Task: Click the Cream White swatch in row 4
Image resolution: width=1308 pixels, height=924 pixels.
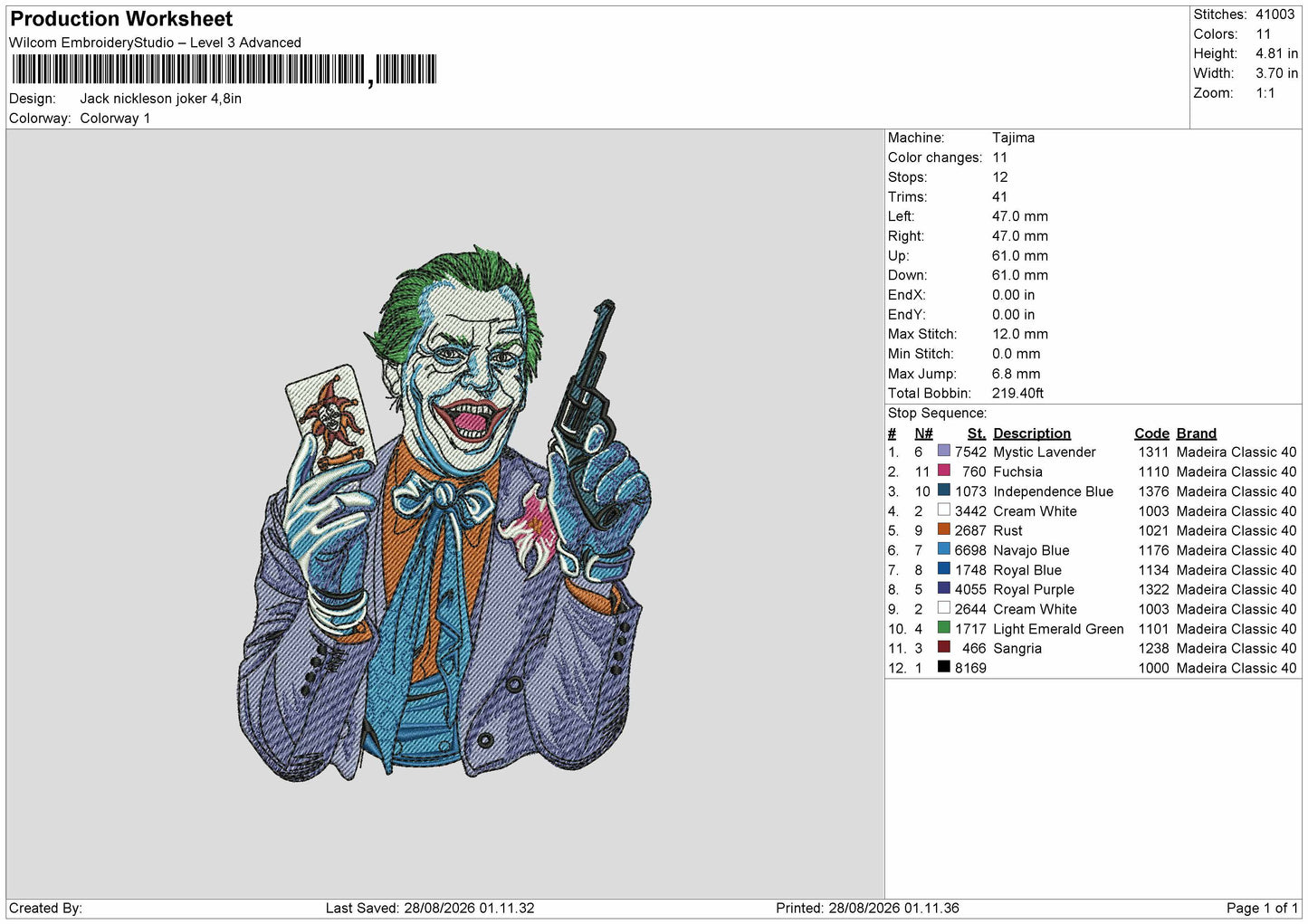Action: pyautogui.click(x=944, y=510)
